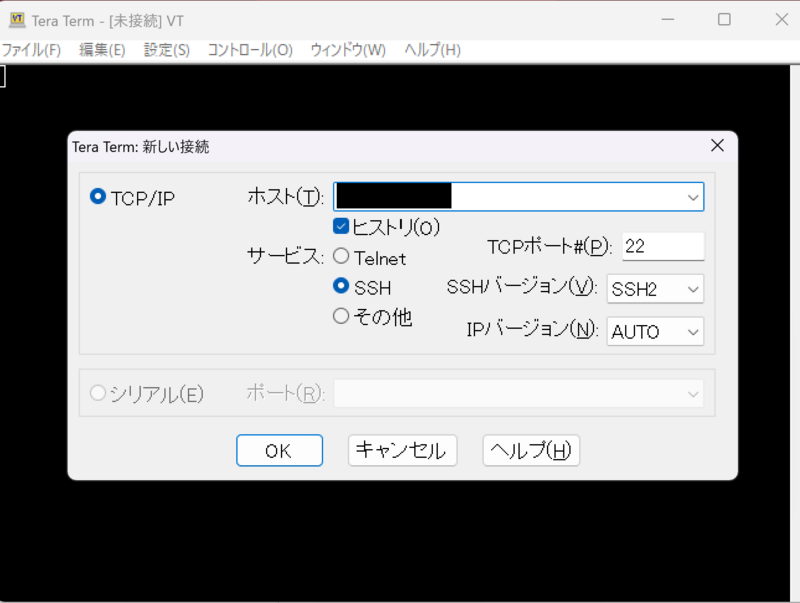Open the SSHバージョン dropdown showing SSH2

pyautogui.click(x=655, y=289)
